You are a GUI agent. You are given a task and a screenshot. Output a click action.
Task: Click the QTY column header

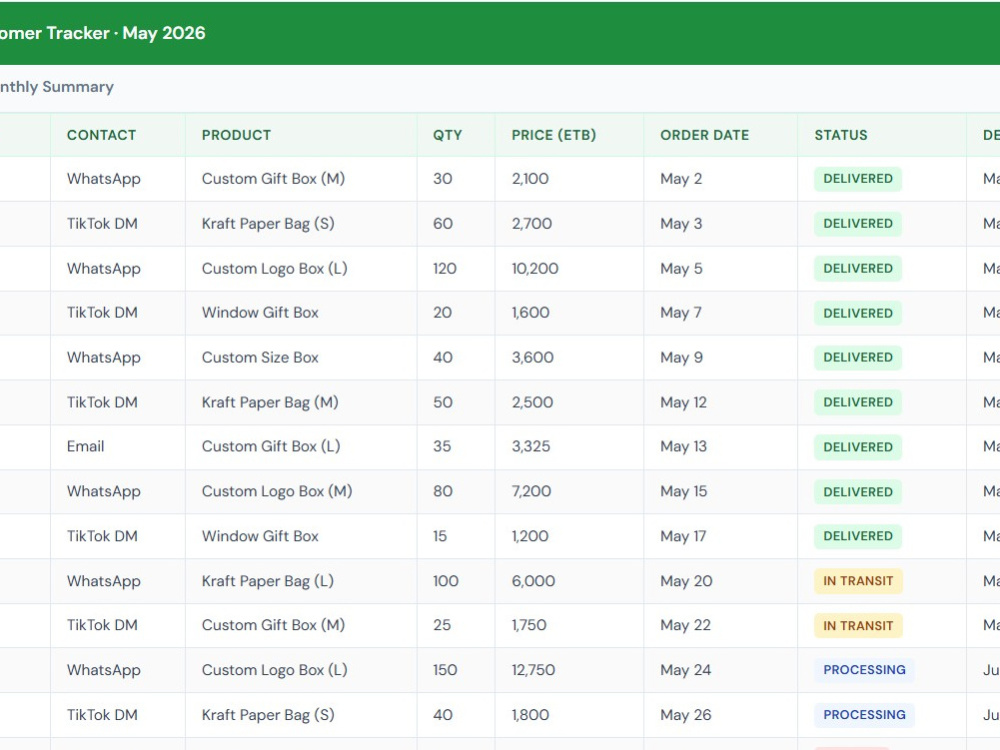click(447, 135)
